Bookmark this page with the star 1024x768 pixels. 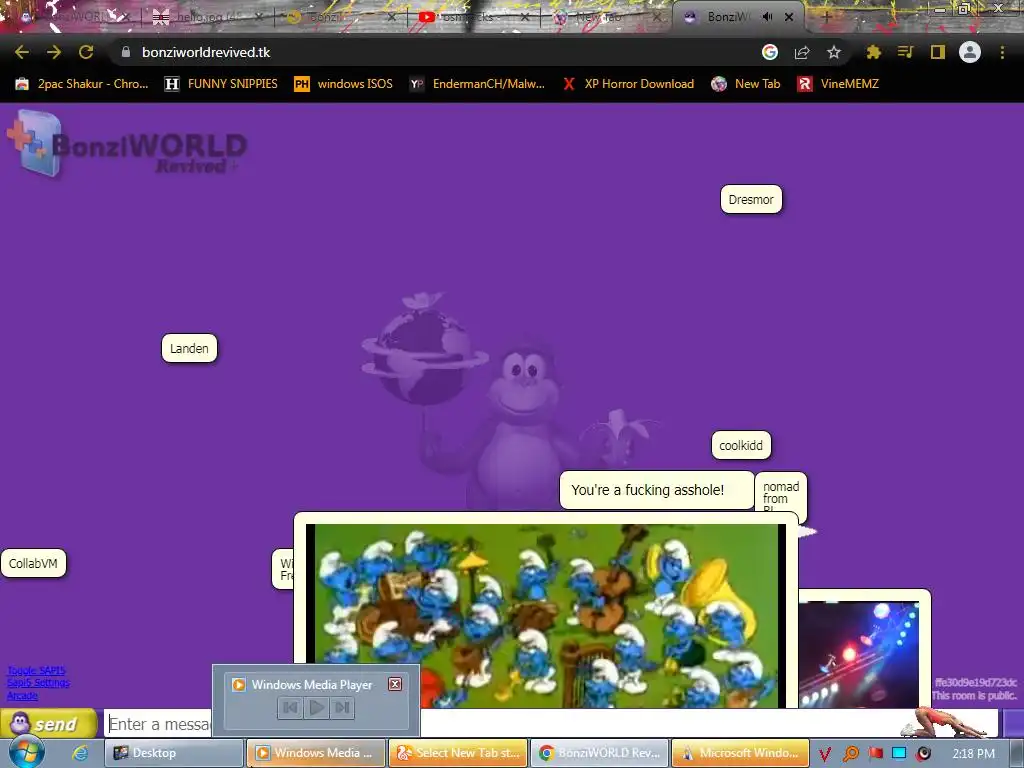click(834, 52)
